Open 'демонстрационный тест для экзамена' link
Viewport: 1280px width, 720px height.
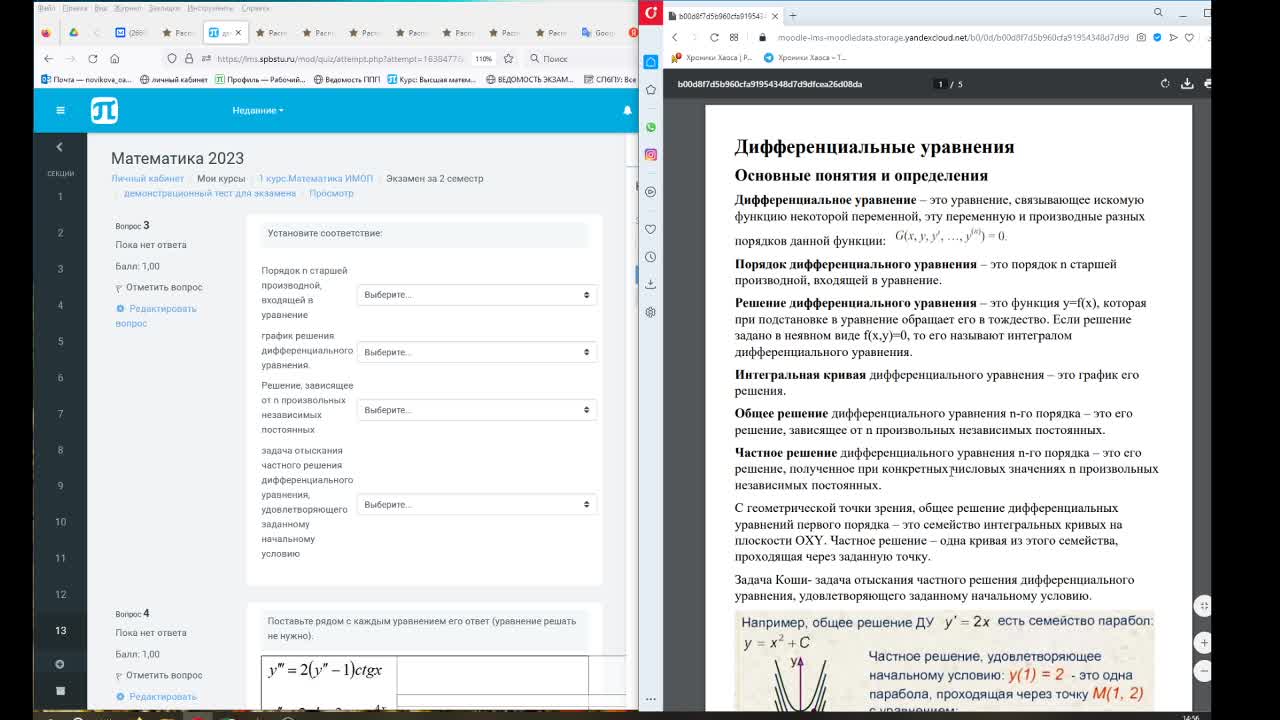pos(210,193)
